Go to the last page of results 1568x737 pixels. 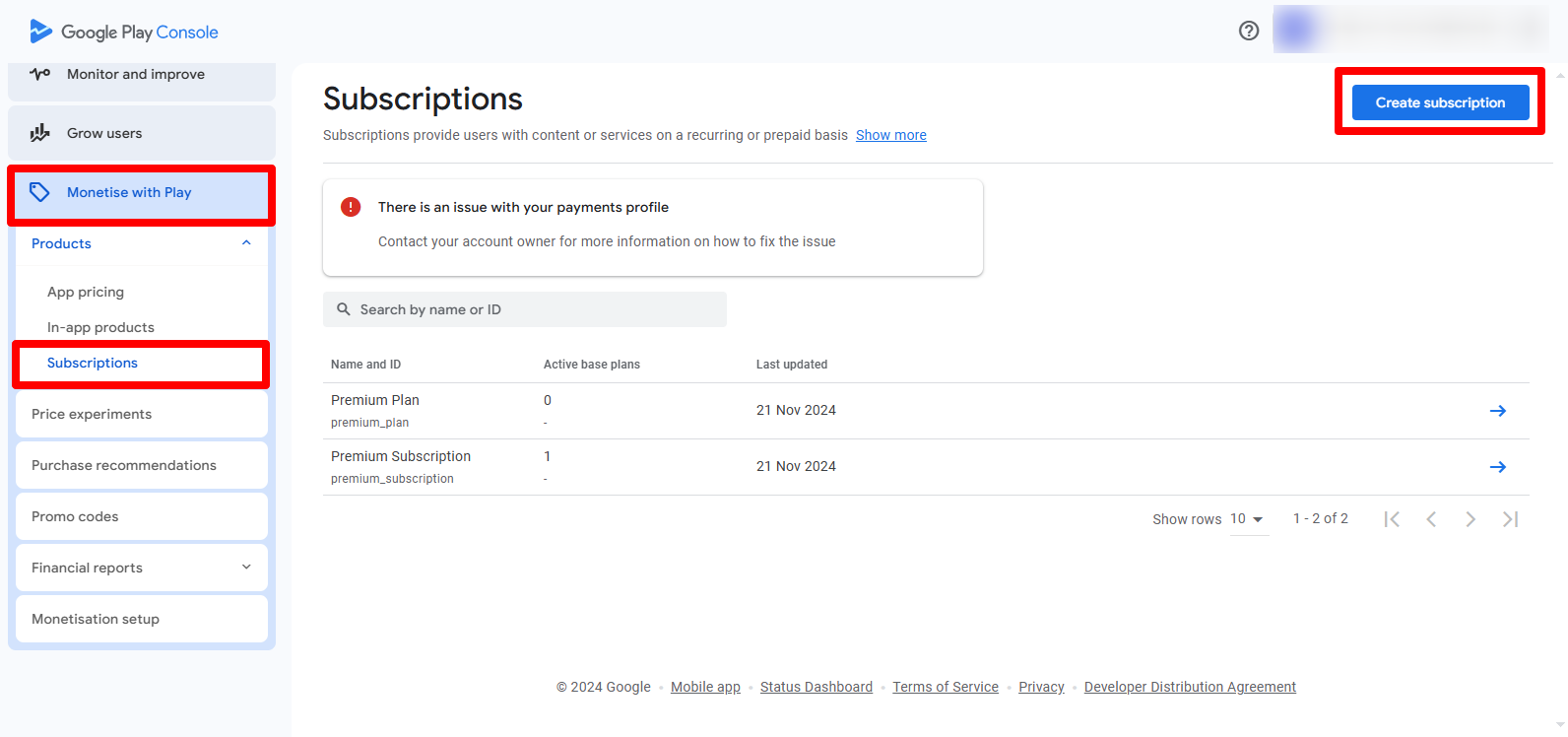click(x=1510, y=519)
